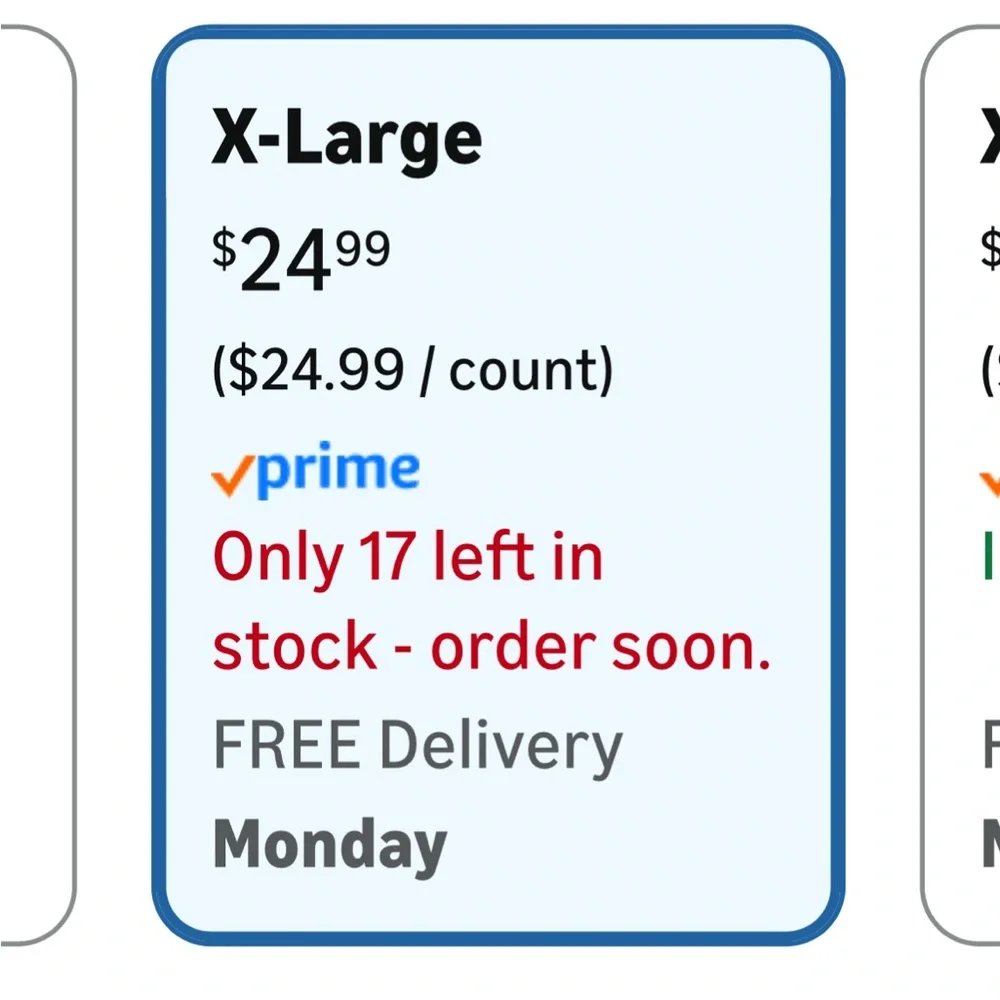Click the dollar sign before 24
Screen dimensions: 1000x1000
point(224,249)
